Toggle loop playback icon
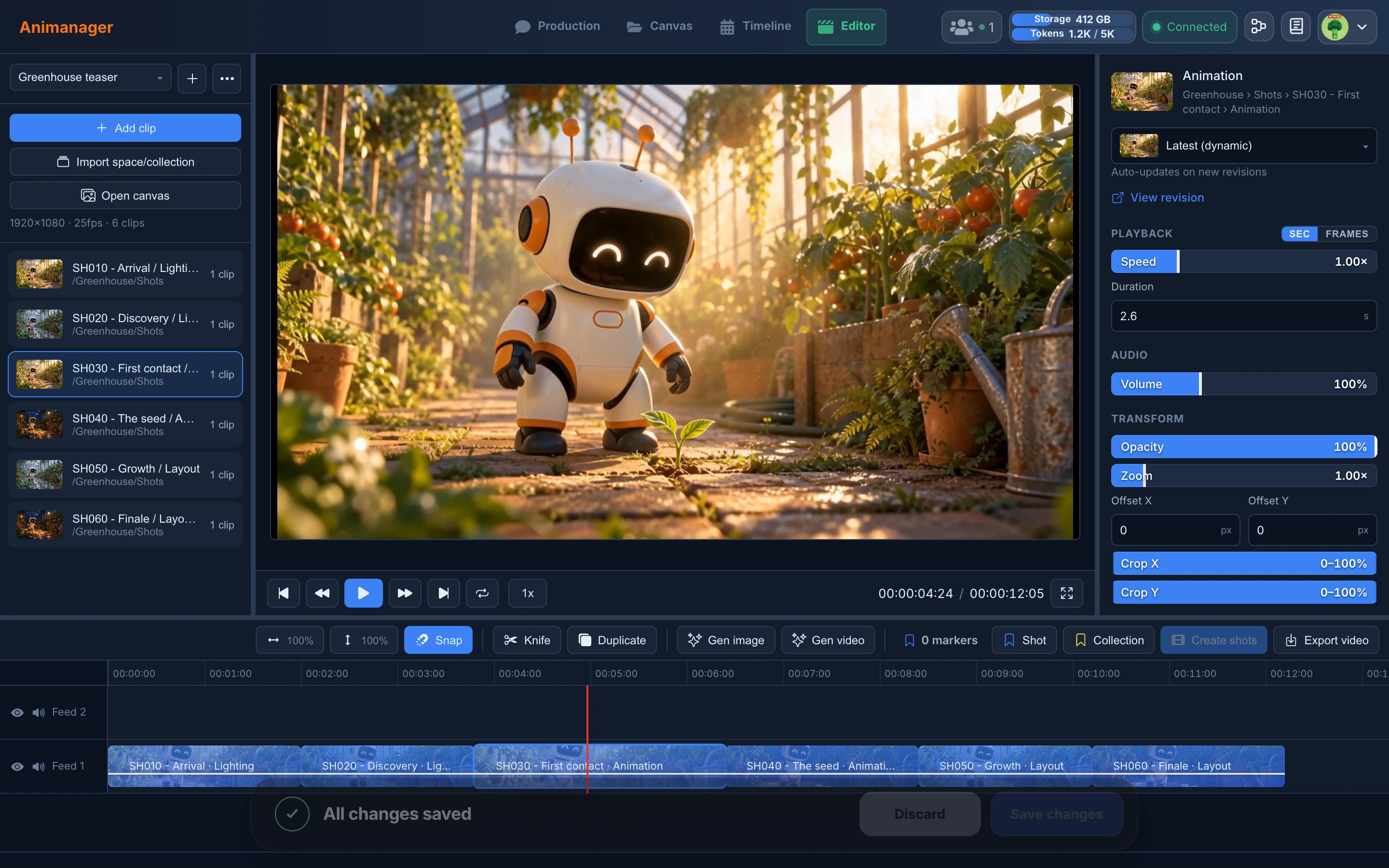The image size is (1389, 868). [482, 593]
